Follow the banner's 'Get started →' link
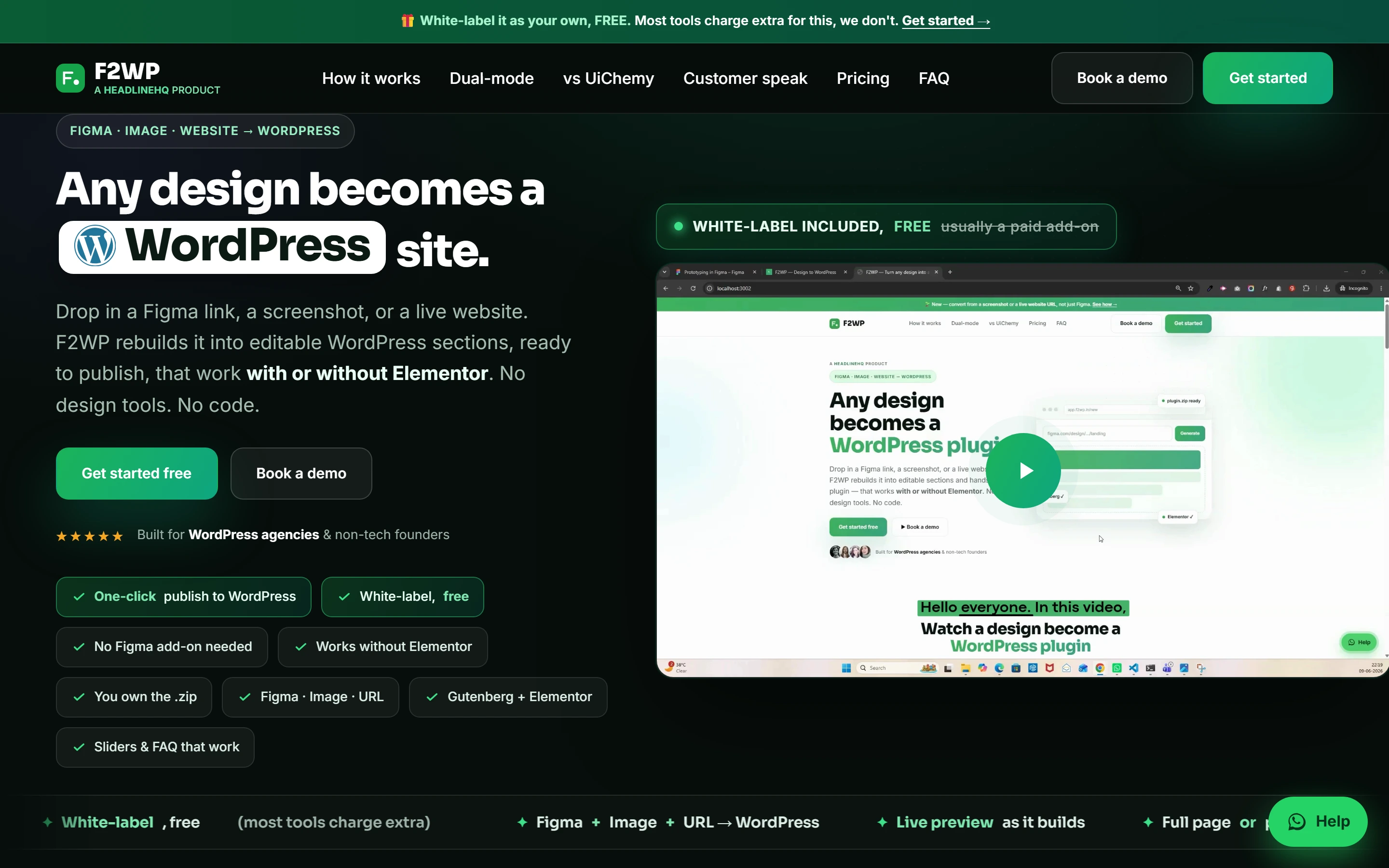The height and width of the screenshot is (868, 1389). pos(946,21)
